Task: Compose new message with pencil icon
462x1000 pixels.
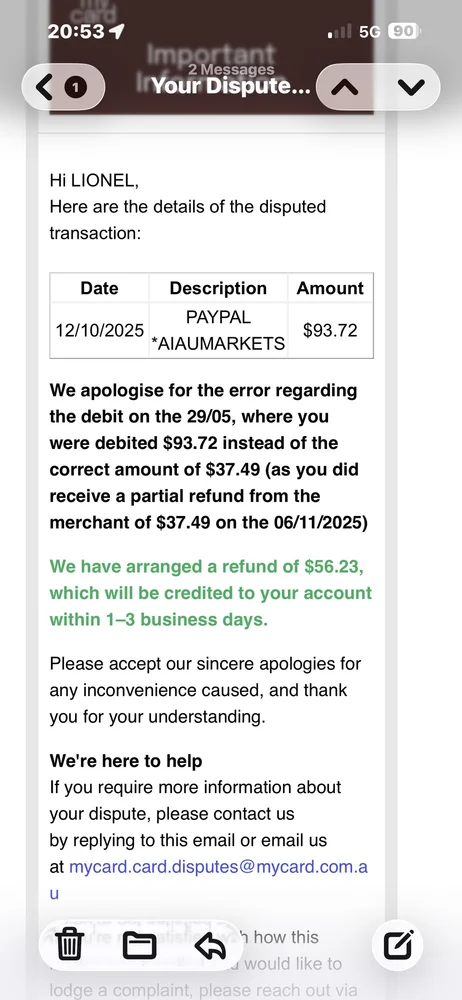Action: click(x=399, y=945)
